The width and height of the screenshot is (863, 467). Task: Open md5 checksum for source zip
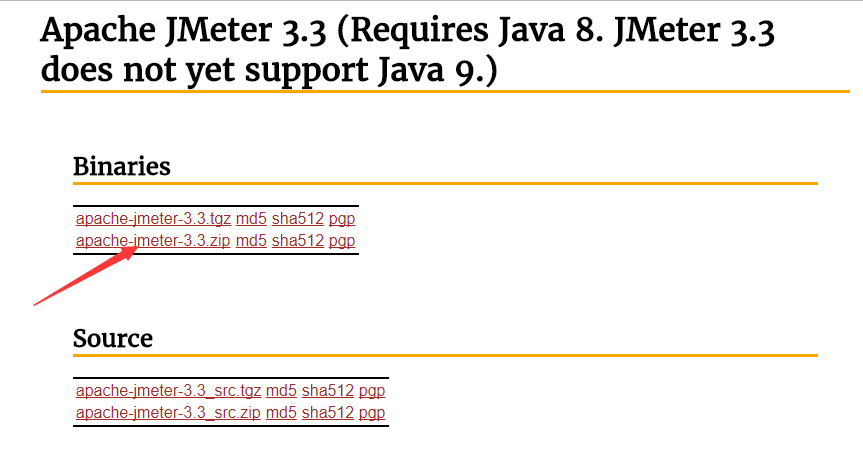point(281,413)
